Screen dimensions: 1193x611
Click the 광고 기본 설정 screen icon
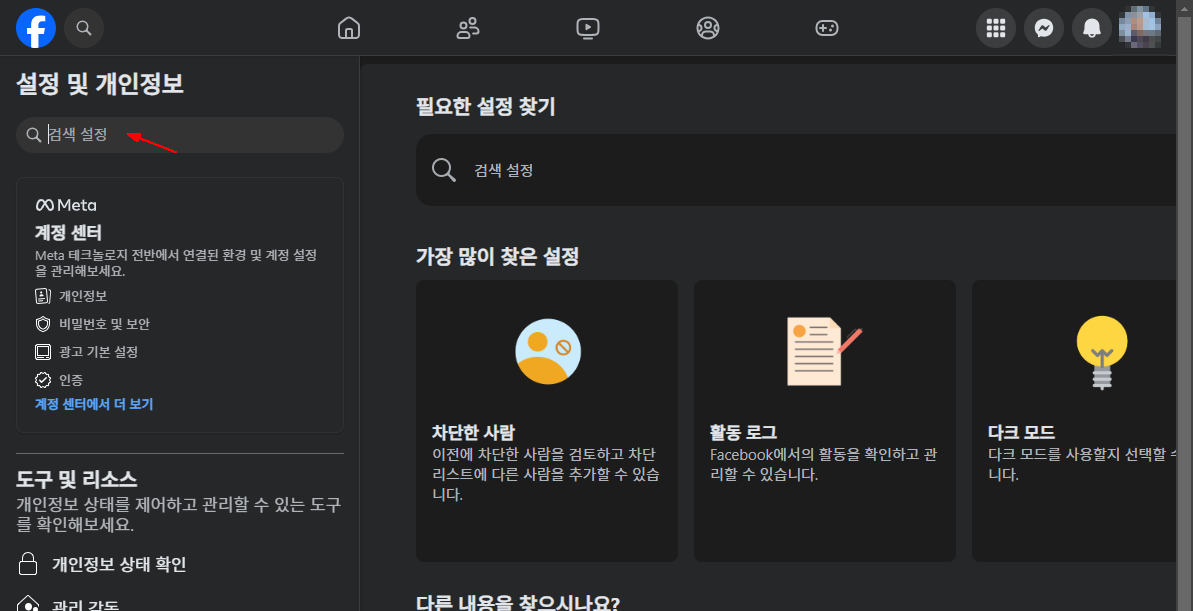click(43, 352)
